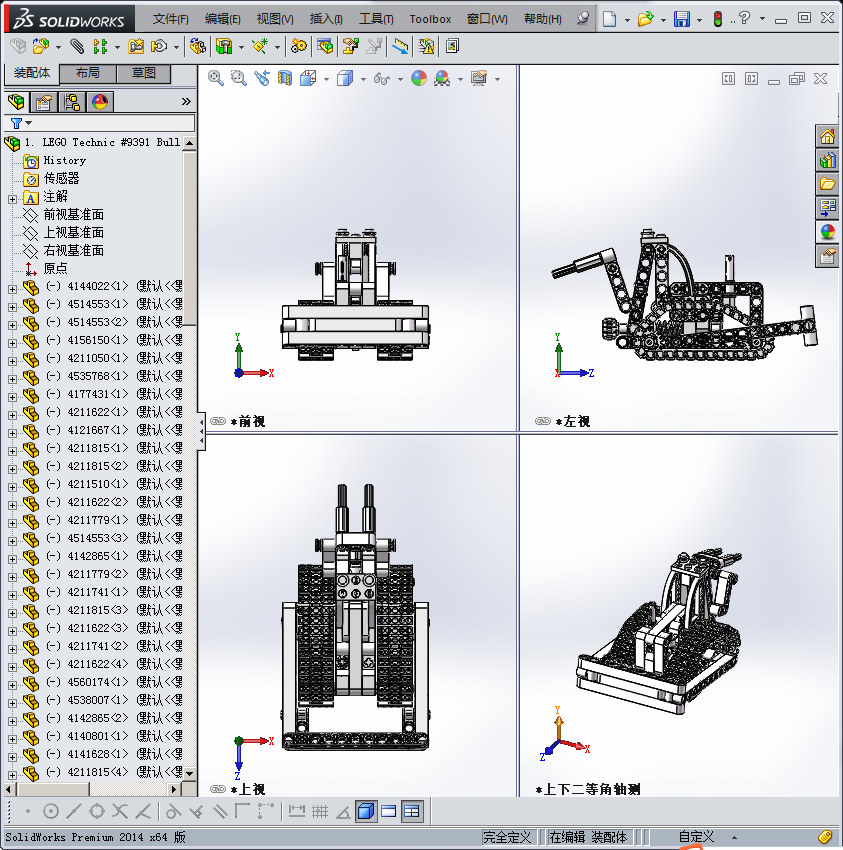The height and width of the screenshot is (850, 843).
Task: Select the 传感器 sensors item
Action: click(x=61, y=178)
